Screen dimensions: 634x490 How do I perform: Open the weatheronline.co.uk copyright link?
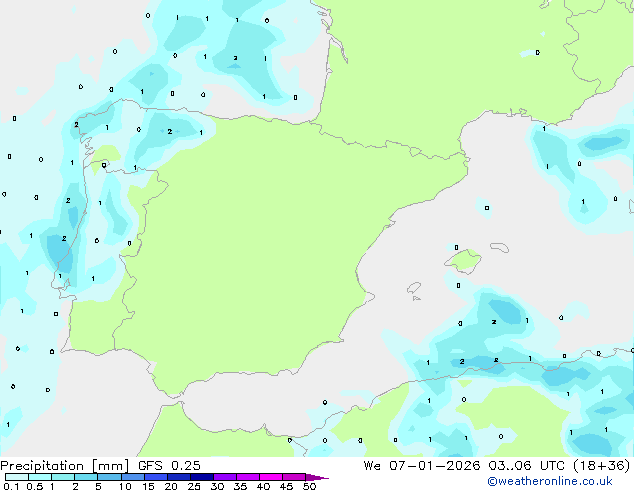click(549, 482)
